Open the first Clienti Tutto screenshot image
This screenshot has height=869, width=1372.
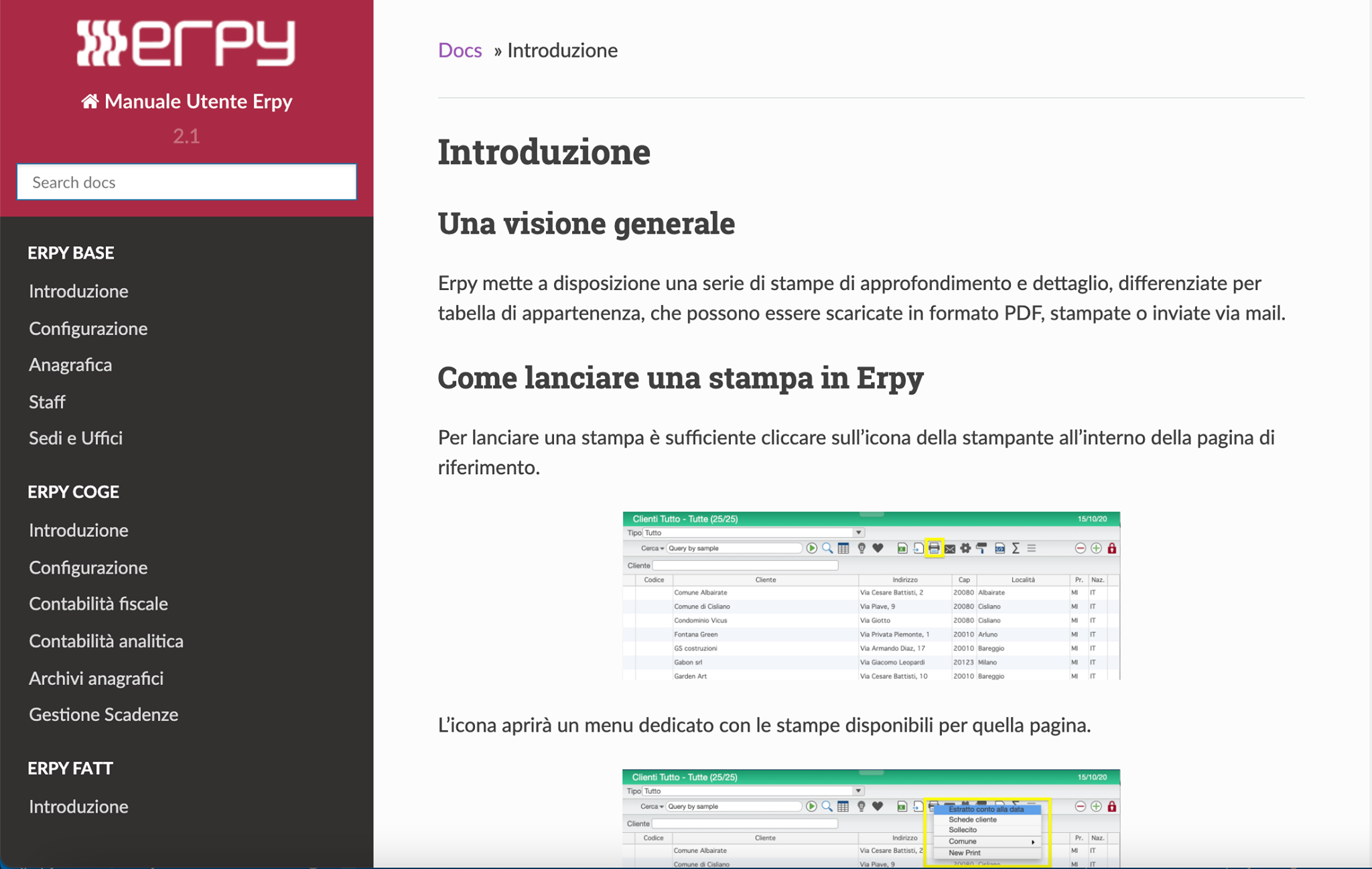[x=871, y=596]
